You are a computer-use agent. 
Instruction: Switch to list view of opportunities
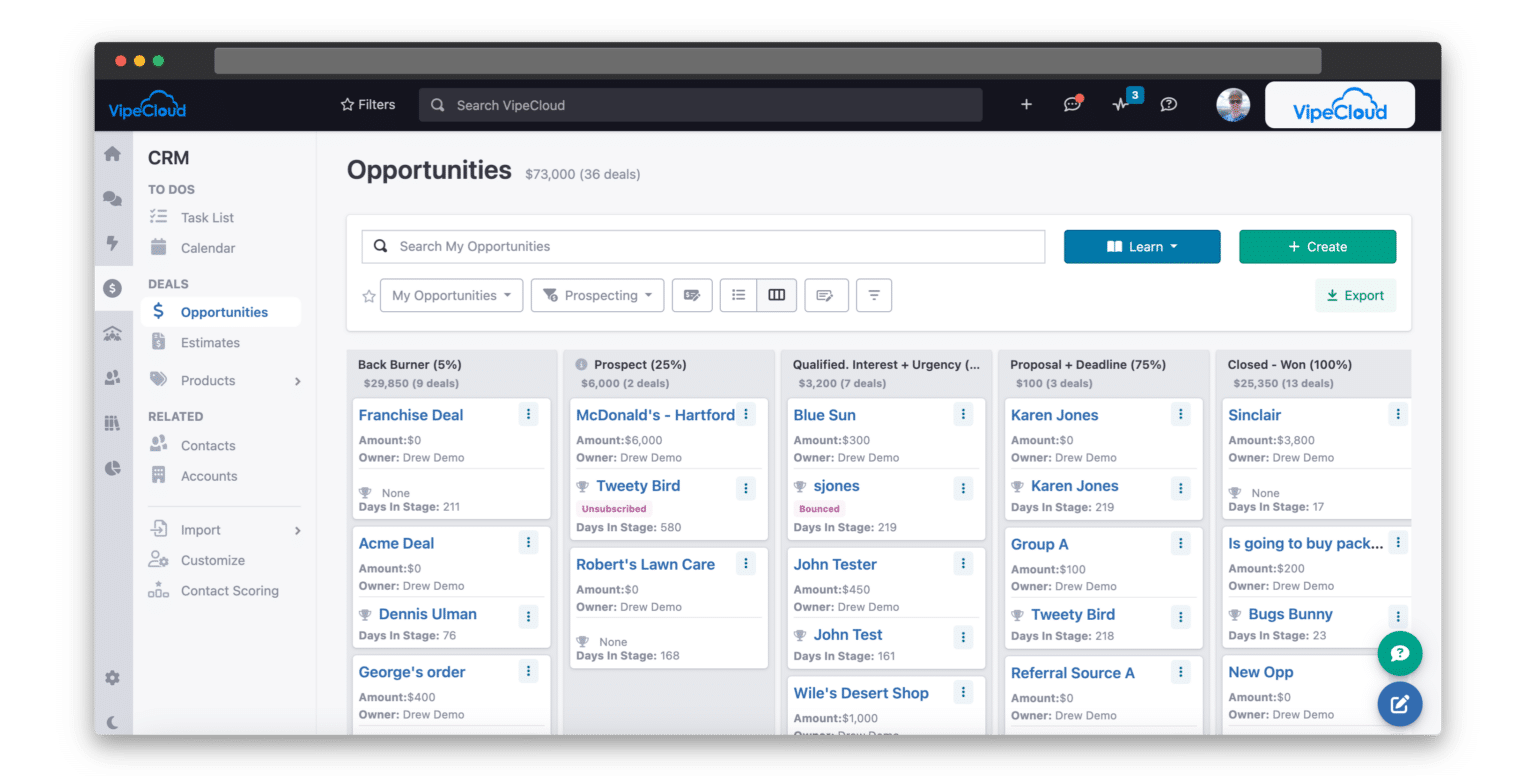738,295
